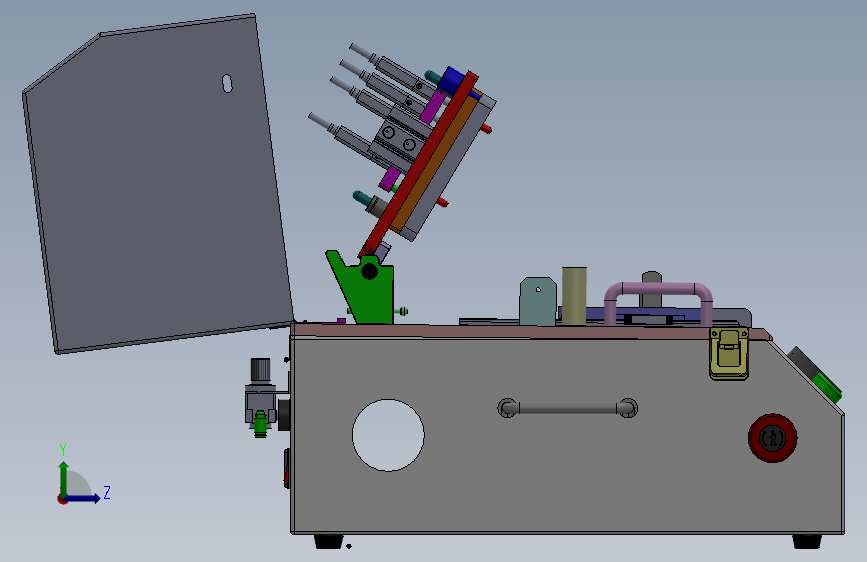This screenshot has height=562, width=867.
Task: Pick the front-left black rubber foot
Action: (x=328, y=541)
